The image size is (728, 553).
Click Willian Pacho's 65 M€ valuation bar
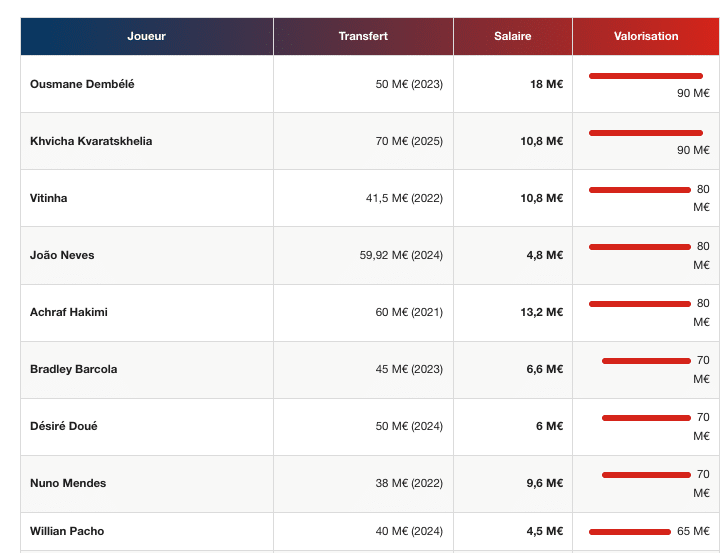[x=629, y=532]
